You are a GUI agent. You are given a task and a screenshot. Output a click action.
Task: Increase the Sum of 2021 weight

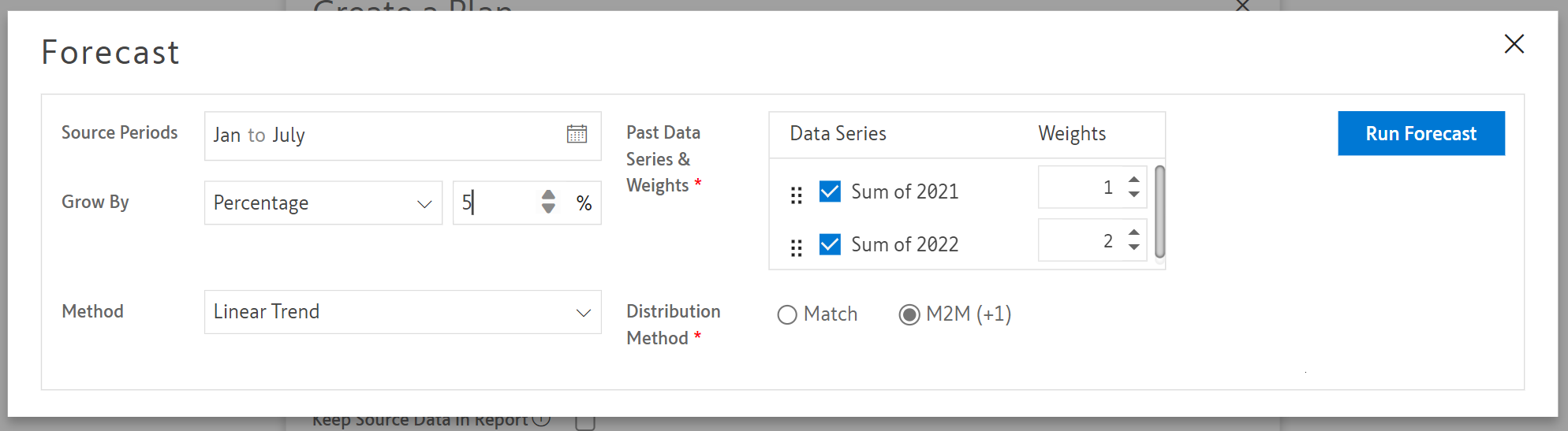pyautogui.click(x=1133, y=180)
